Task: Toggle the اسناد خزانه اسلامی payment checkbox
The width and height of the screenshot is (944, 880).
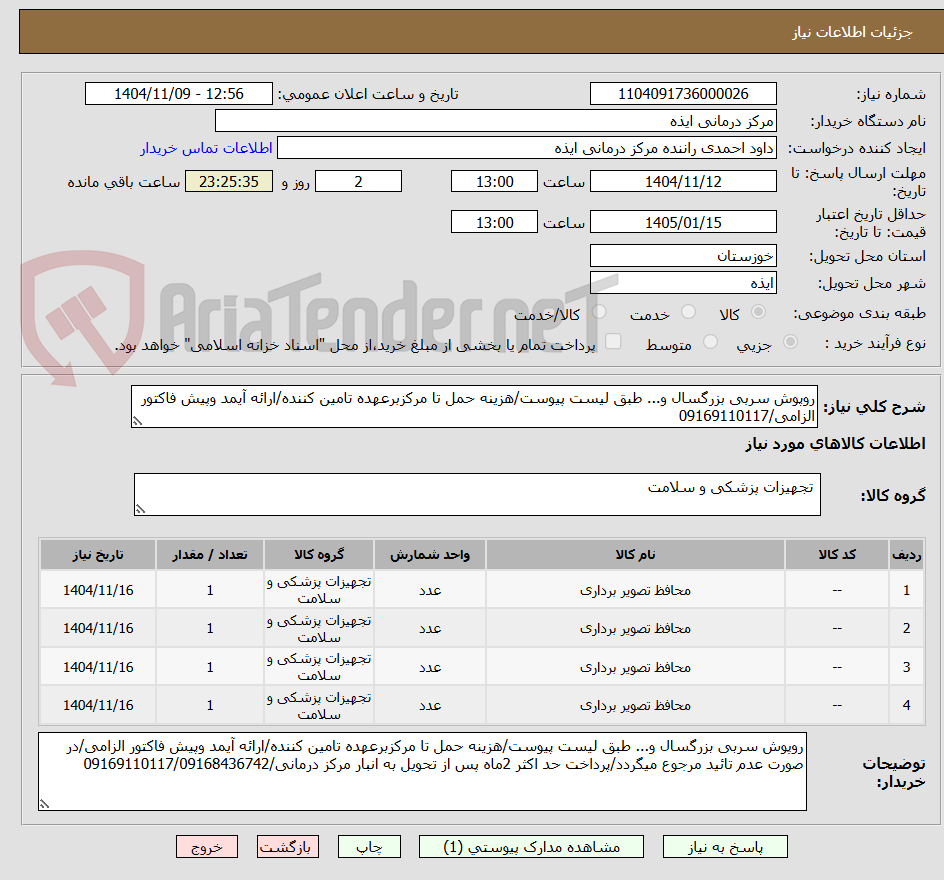Action: click(613, 341)
